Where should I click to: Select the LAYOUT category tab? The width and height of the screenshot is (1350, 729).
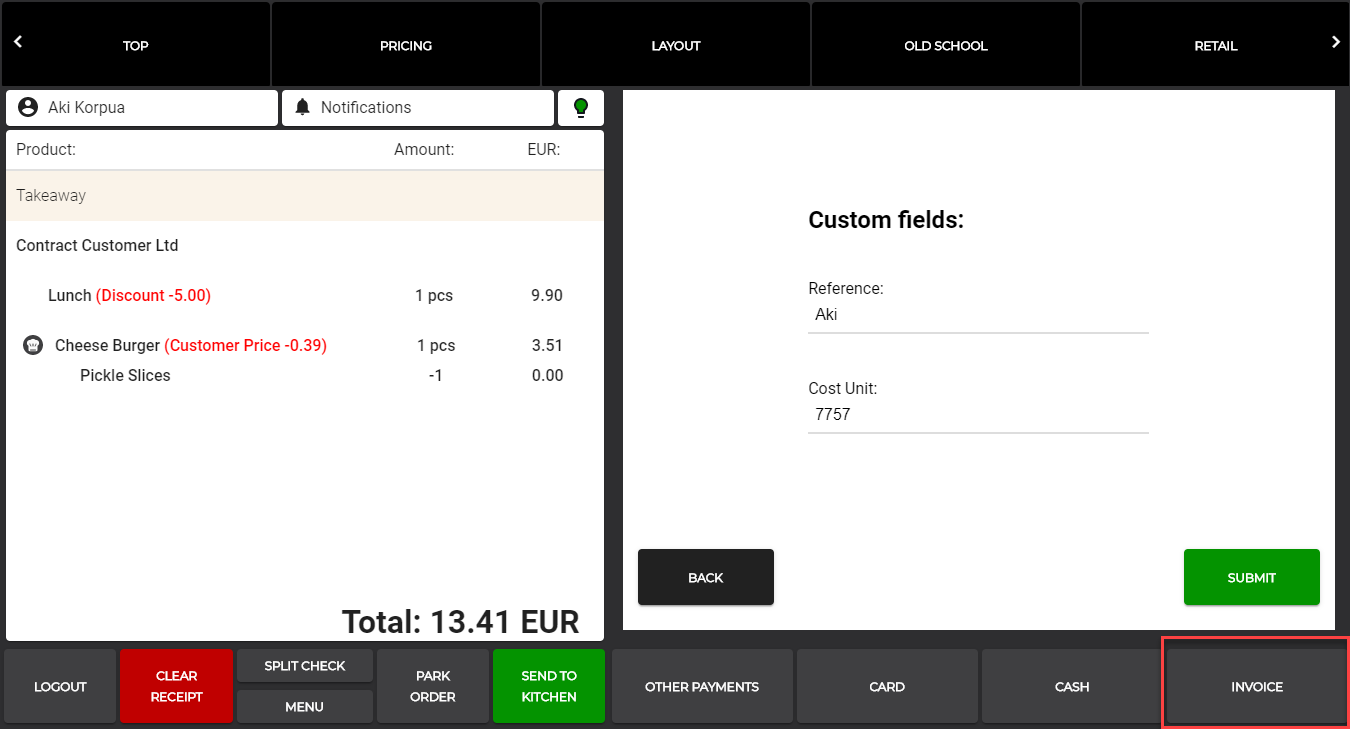[676, 46]
